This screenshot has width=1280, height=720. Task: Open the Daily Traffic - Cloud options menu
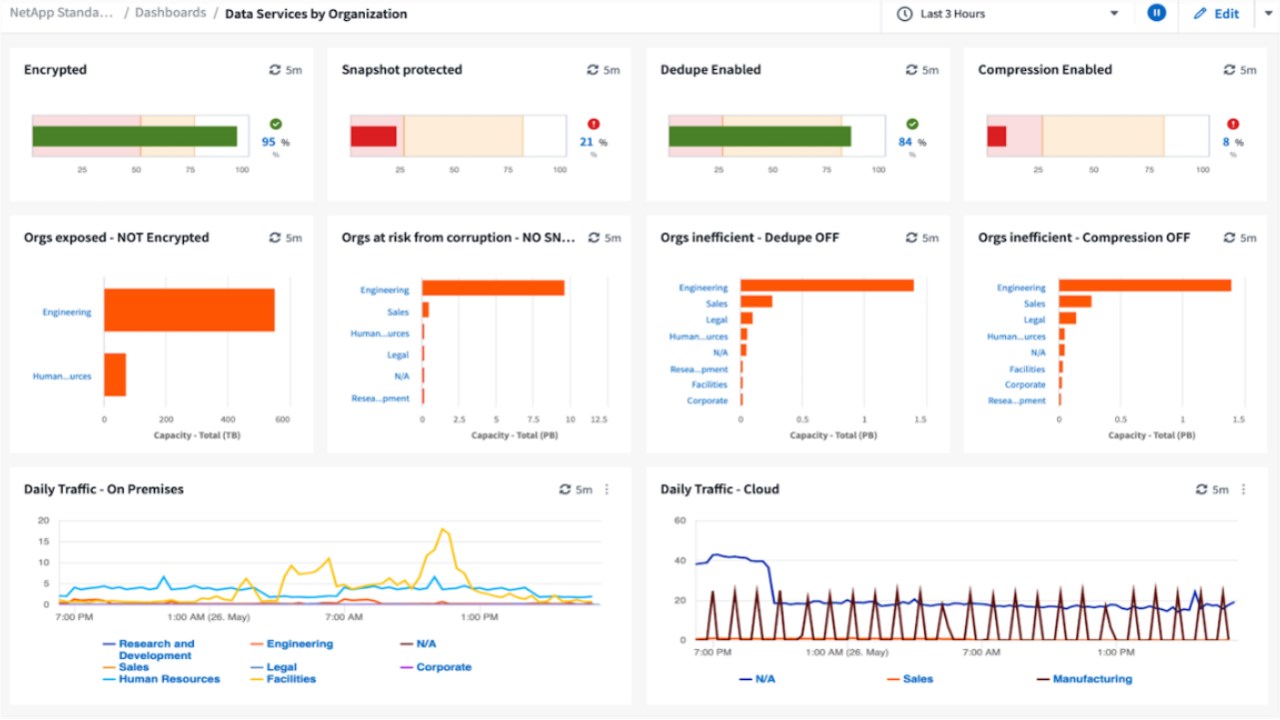point(1244,489)
